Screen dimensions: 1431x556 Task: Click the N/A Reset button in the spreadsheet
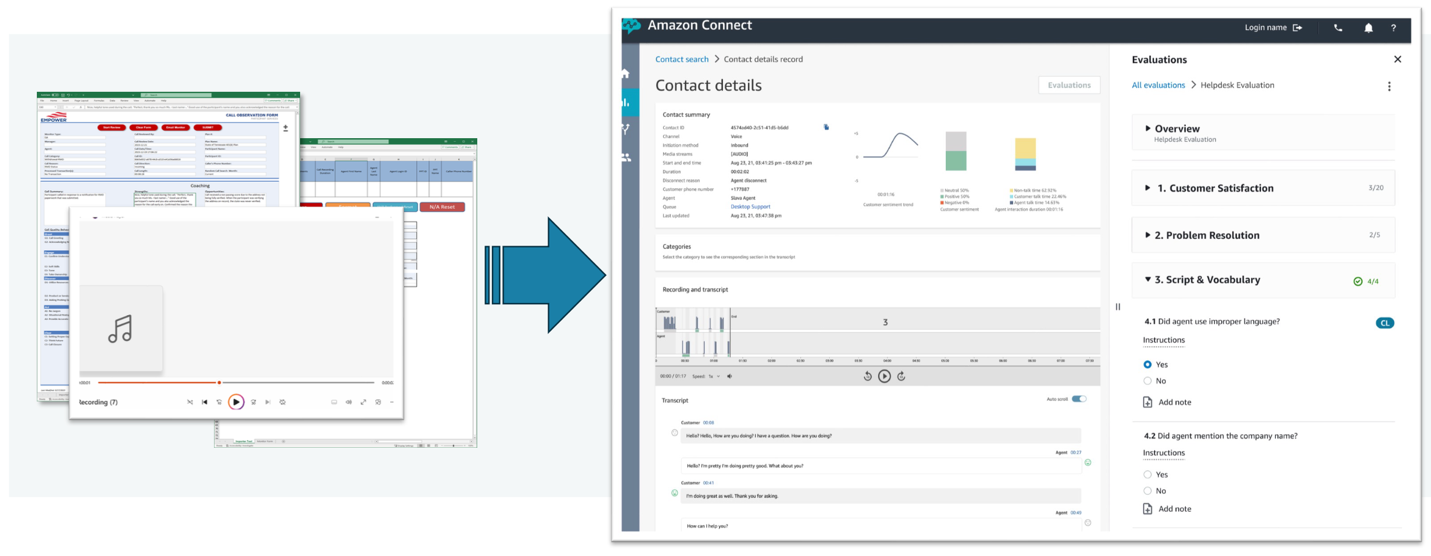442,207
